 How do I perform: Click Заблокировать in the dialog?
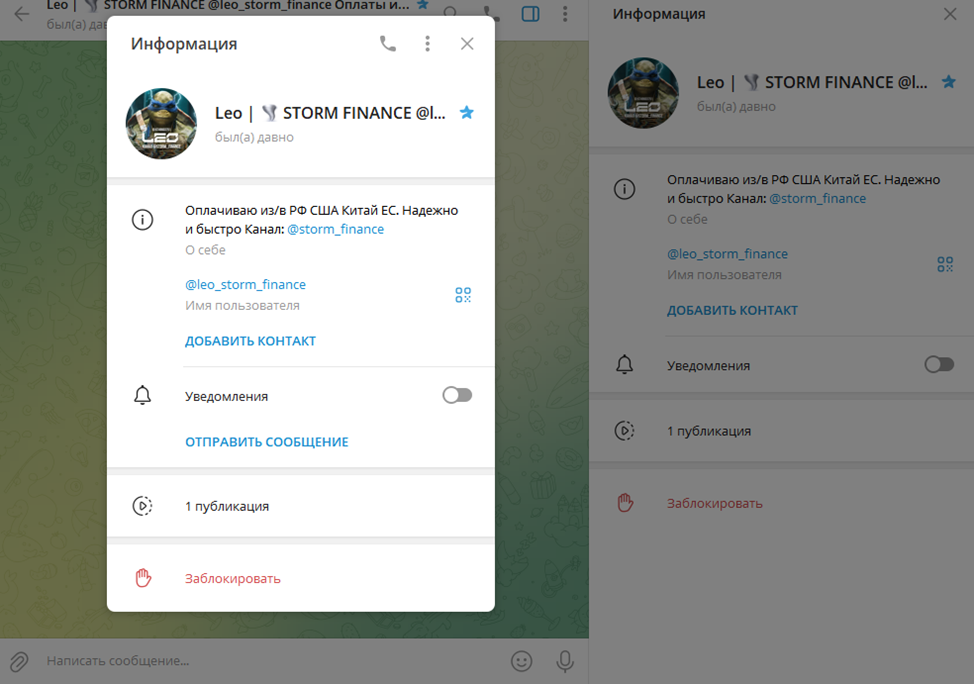pos(233,578)
